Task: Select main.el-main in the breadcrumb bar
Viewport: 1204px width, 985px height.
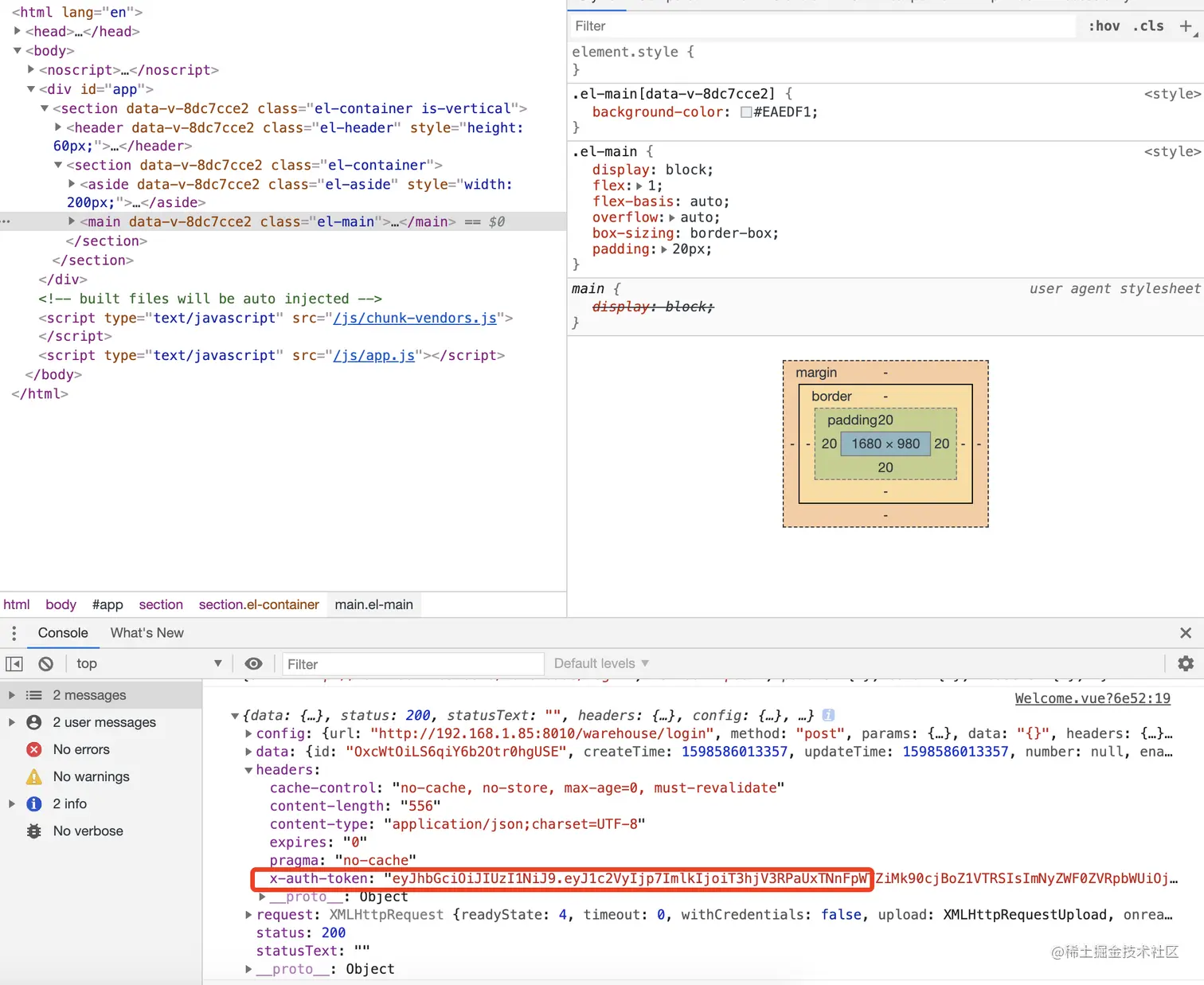Action: 374,604
